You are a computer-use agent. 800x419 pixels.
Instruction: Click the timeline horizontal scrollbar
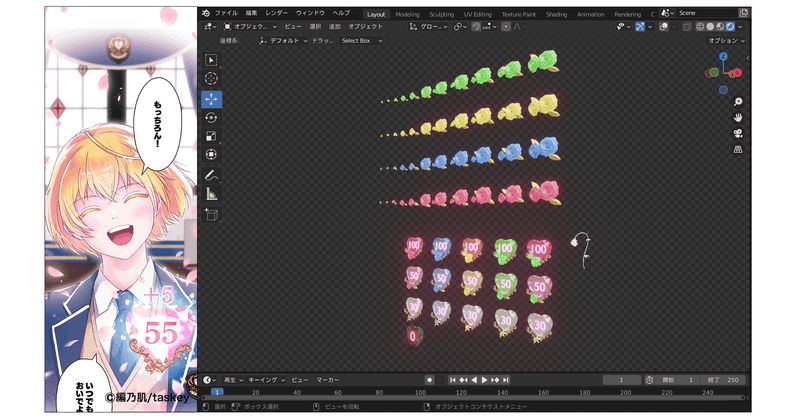tap(473, 398)
